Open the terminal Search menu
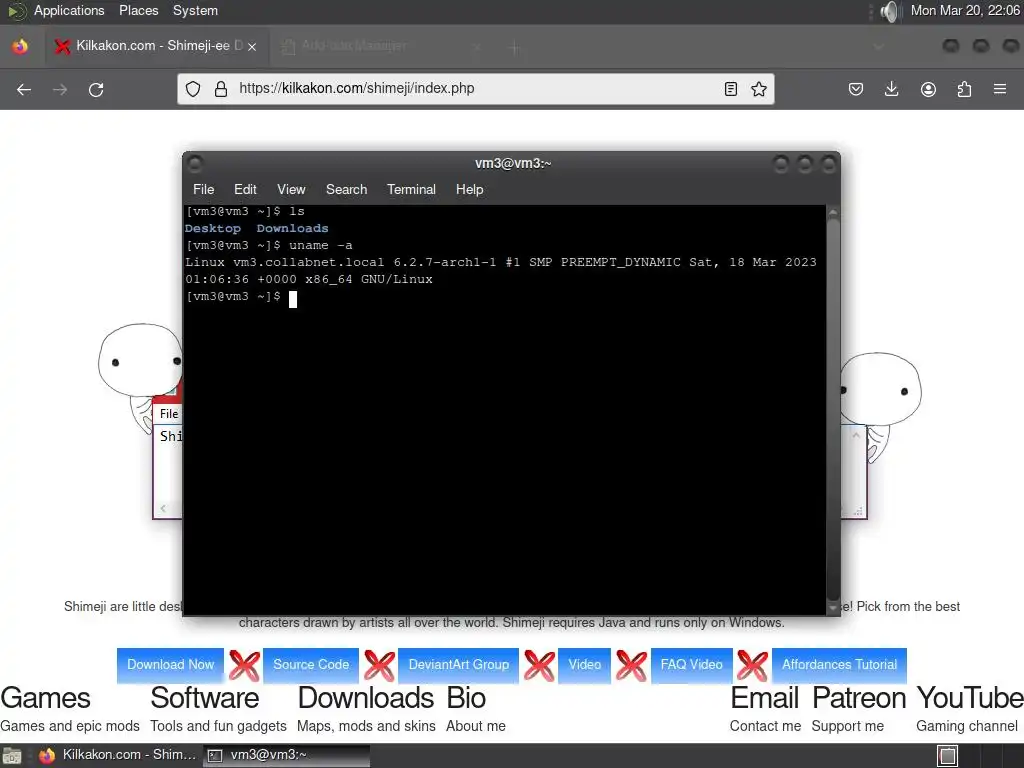The width and height of the screenshot is (1024, 768). pyautogui.click(x=346, y=189)
